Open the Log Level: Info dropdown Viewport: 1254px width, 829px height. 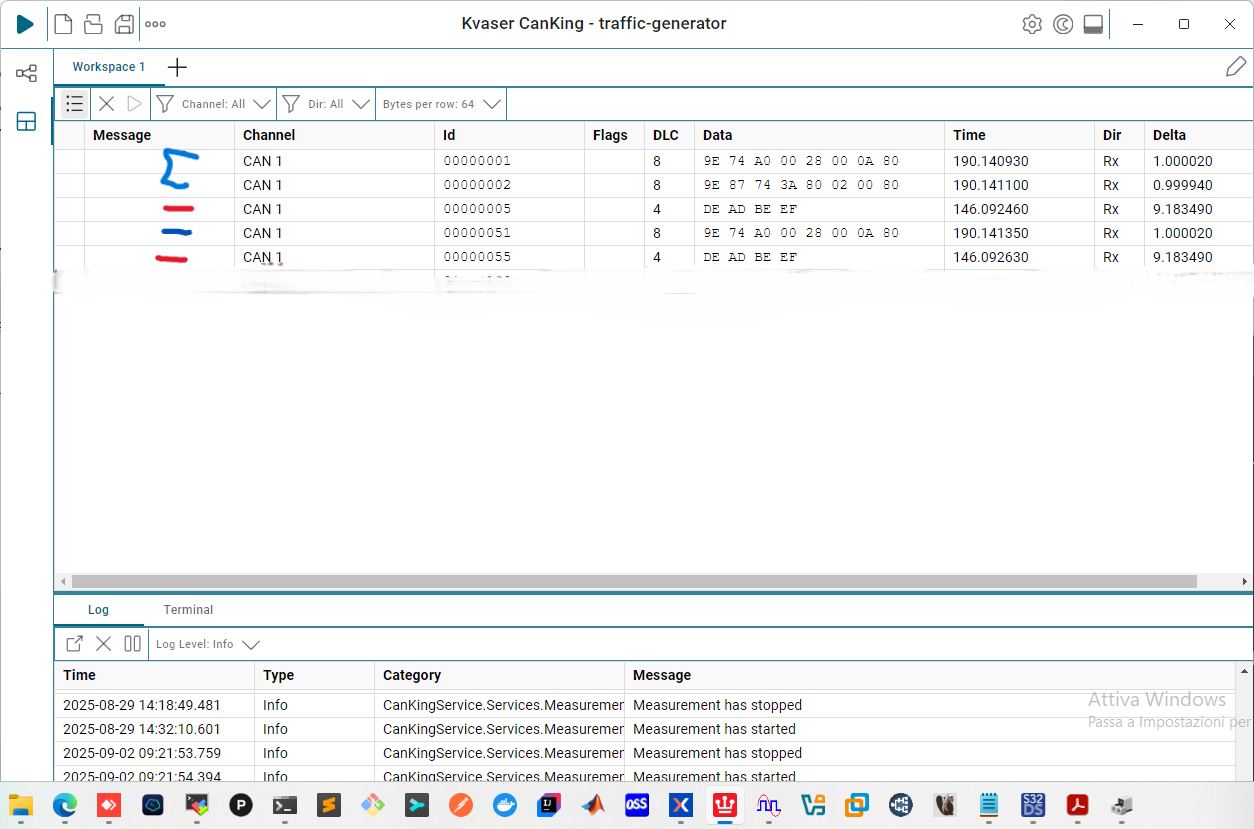point(207,644)
